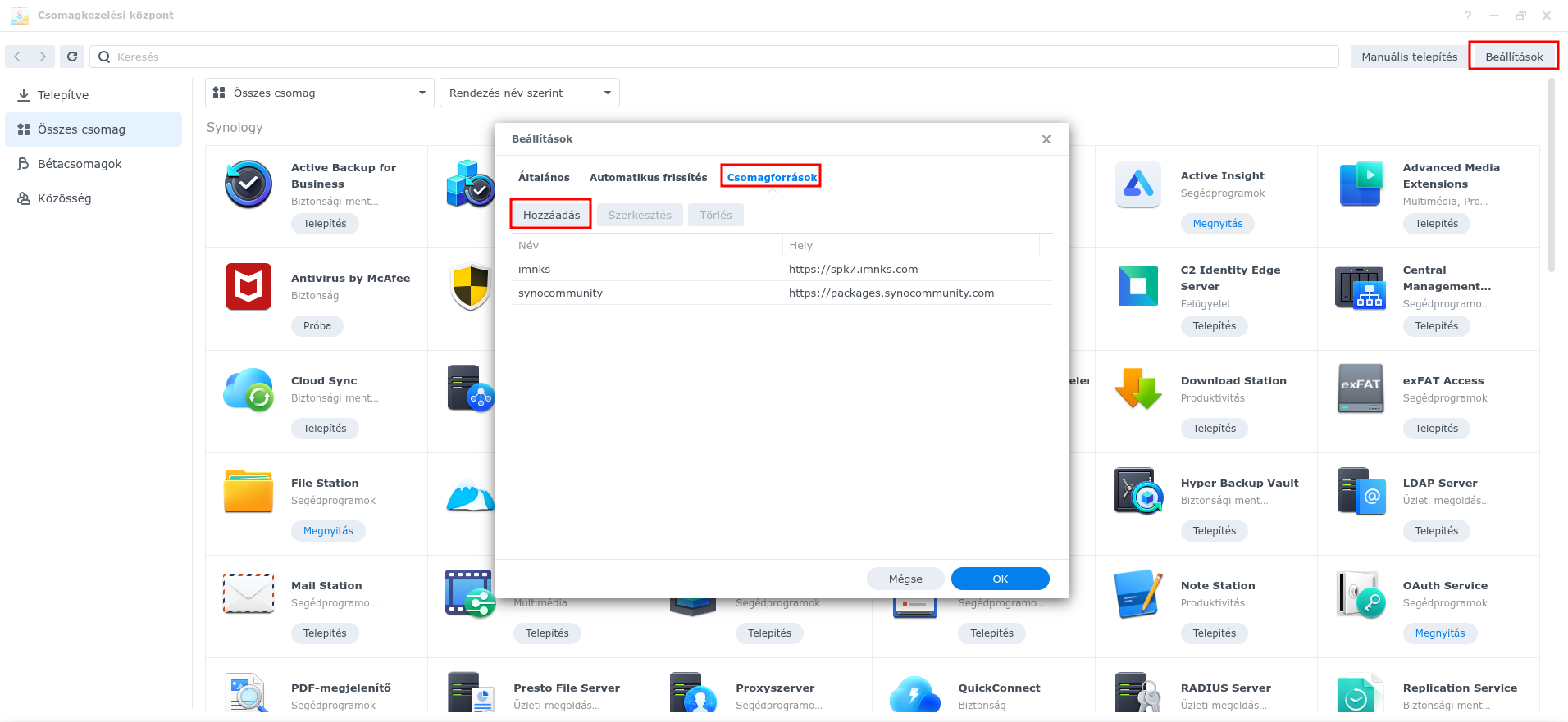
Task: Click the Manuális telepítés button
Action: coord(1409,57)
